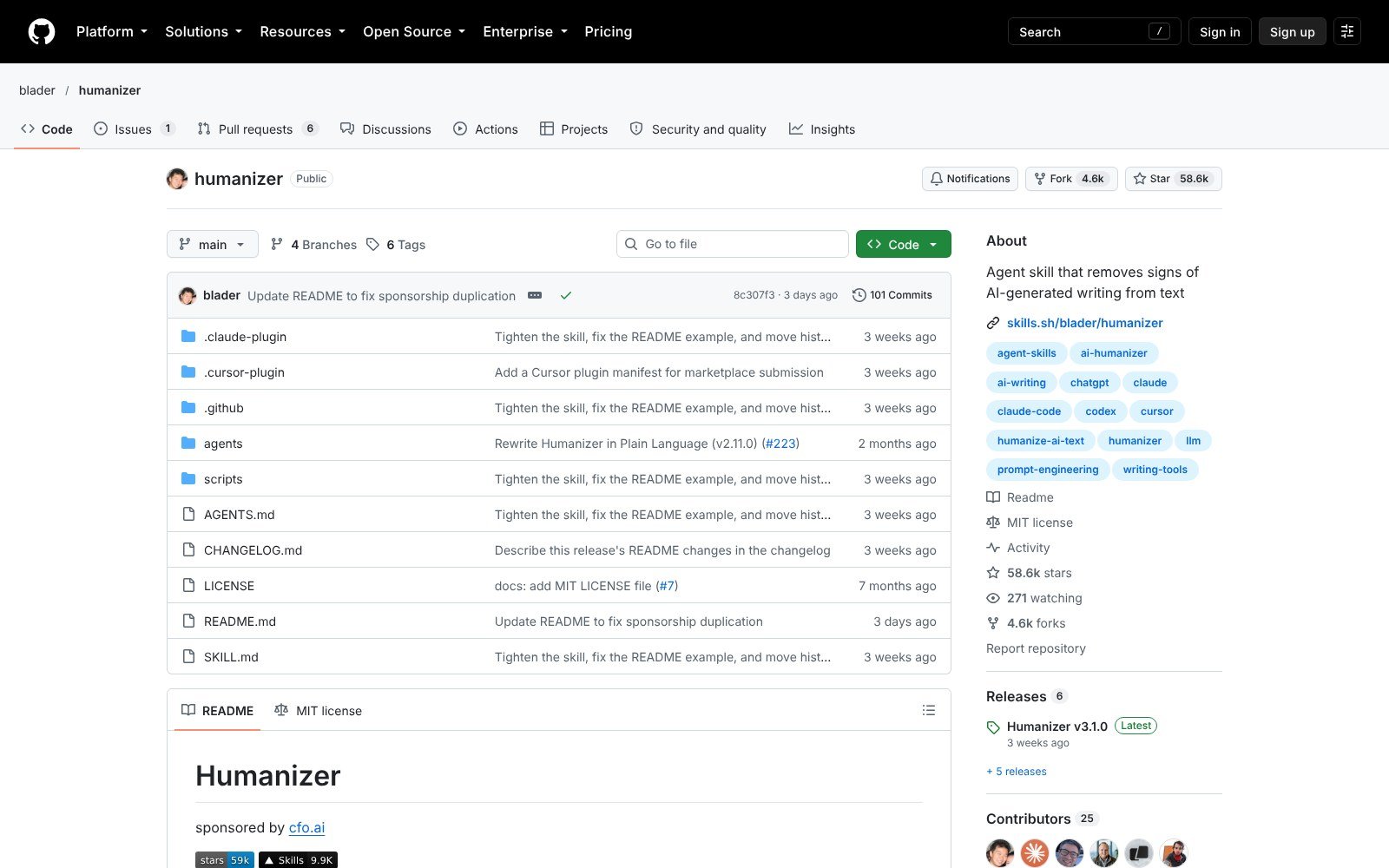Go to the Pricing page
Image resolution: width=1389 pixels, height=868 pixels.
pyautogui.click(x=609, y=31)
